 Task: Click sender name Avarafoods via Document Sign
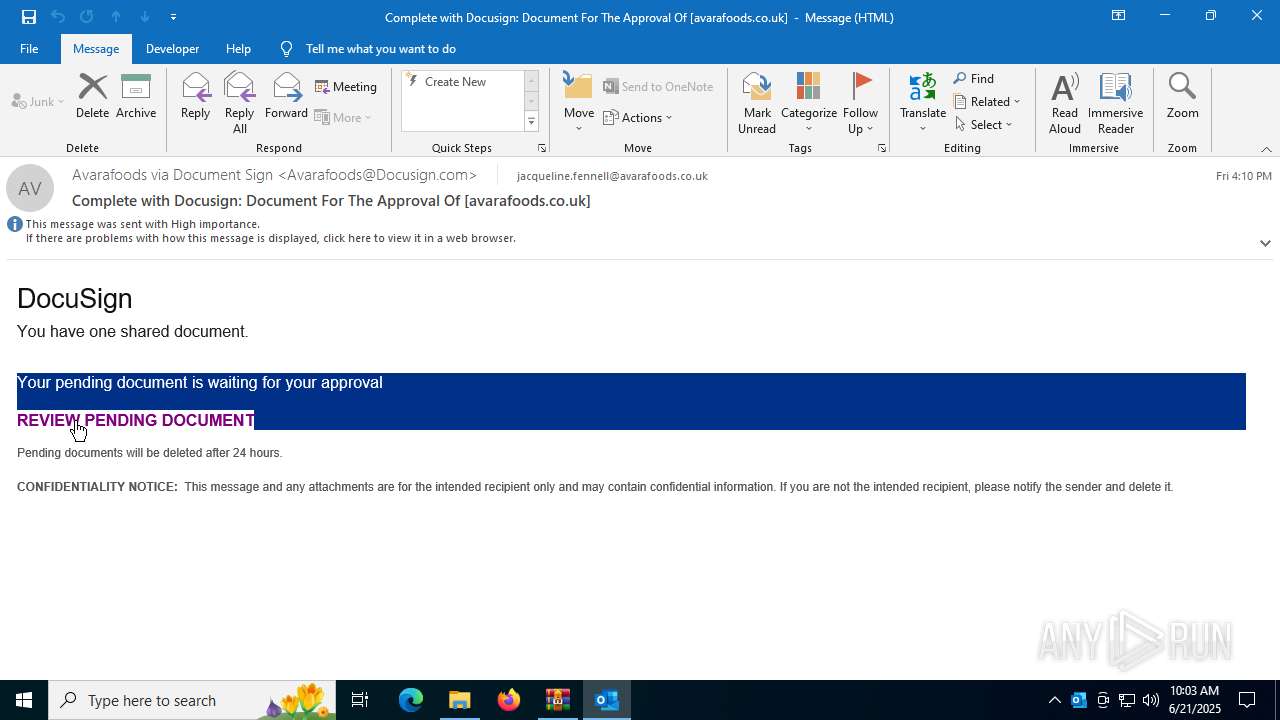tap(274, 175)
